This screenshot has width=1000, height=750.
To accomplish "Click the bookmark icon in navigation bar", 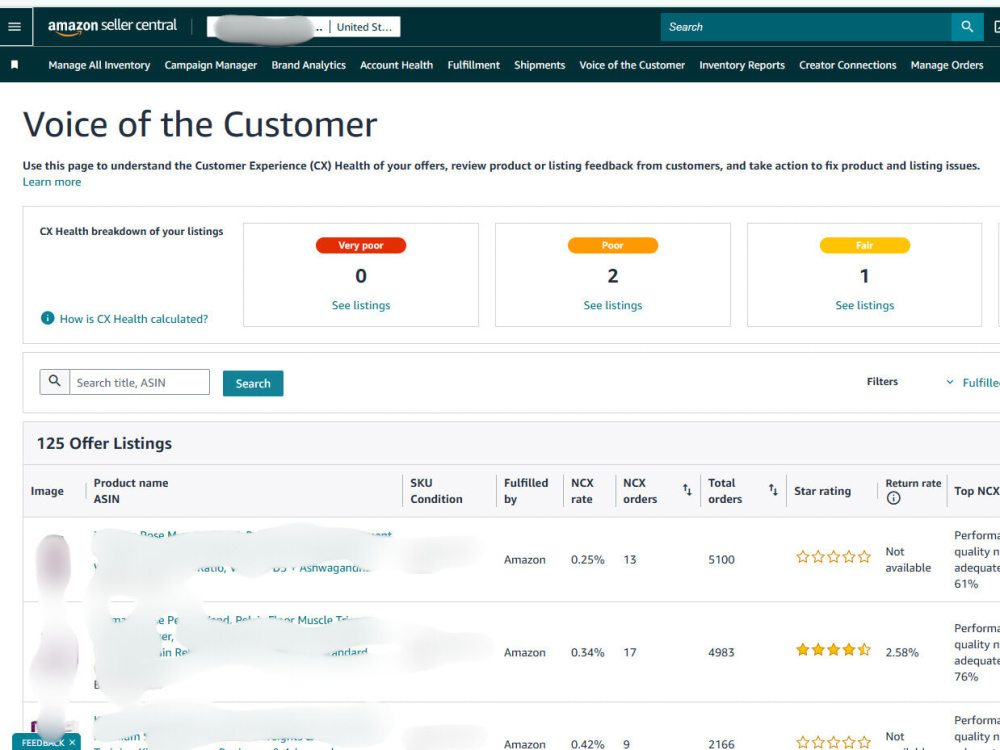I will pyautogui.click(x=15, y=65).
